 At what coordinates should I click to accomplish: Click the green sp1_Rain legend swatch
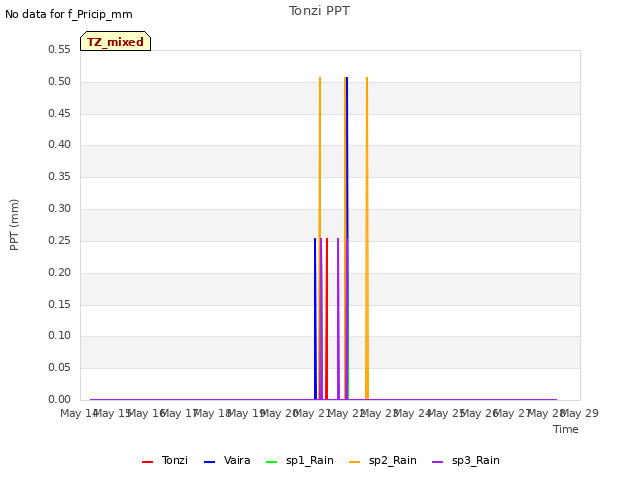pyautogui.click(x=271, y=462)
